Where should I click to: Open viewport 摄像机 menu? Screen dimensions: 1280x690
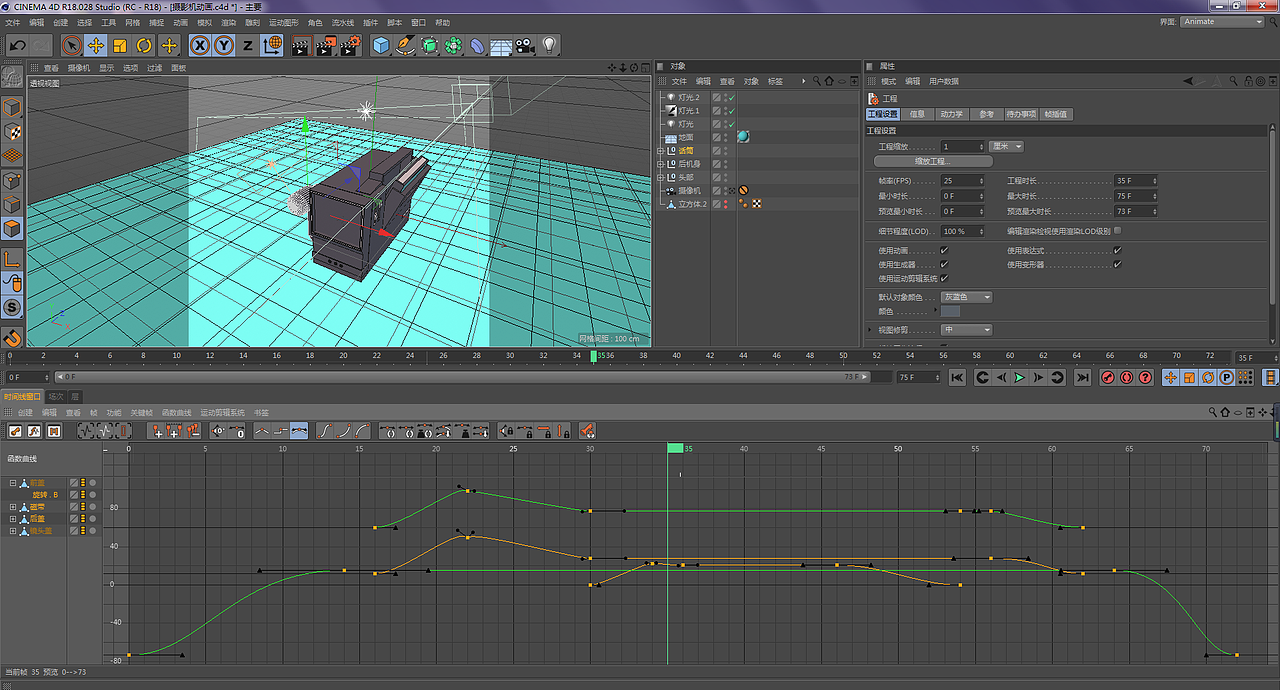(79, 68)
